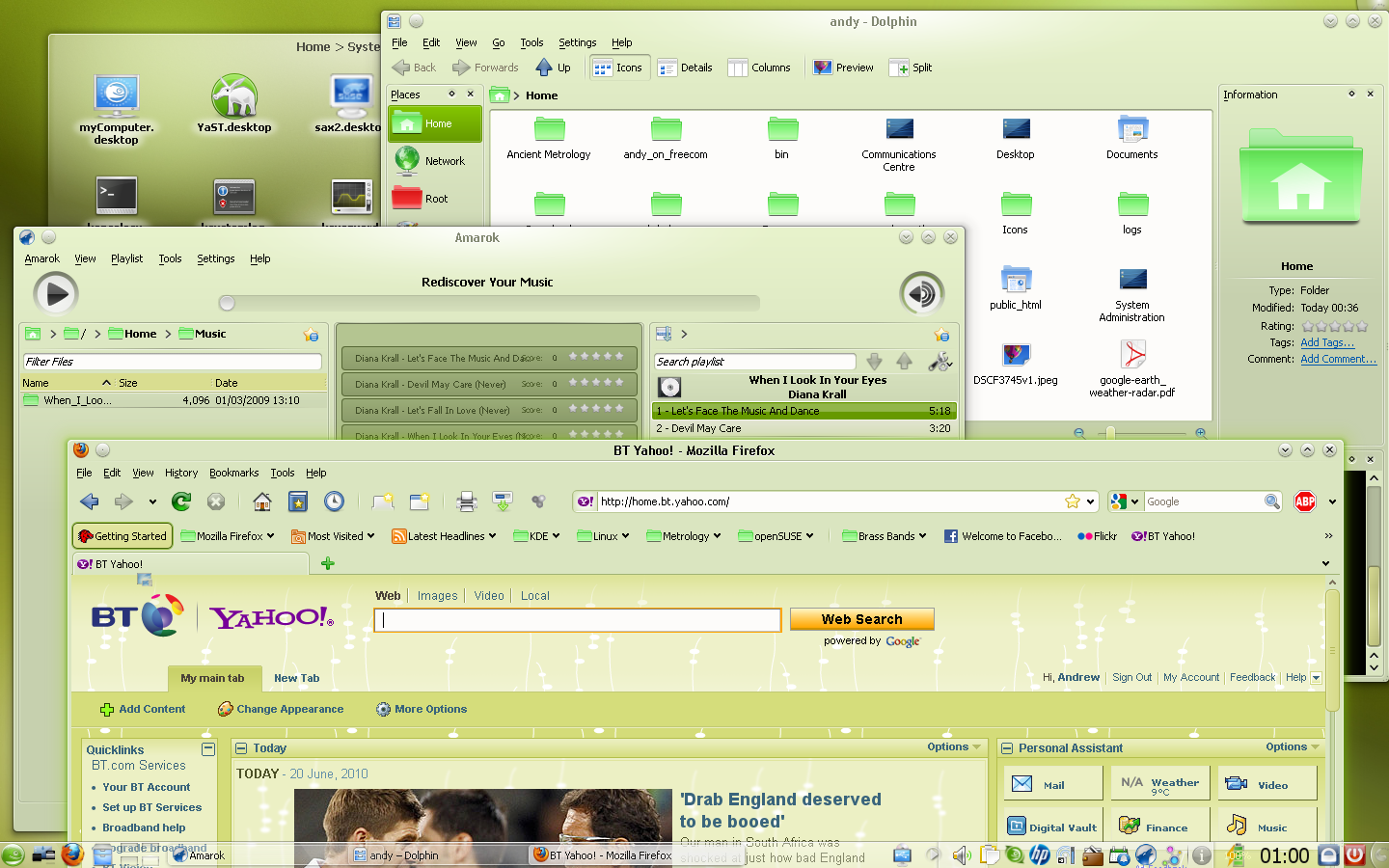This screenshot has height=868, width=1389.
Task: Click the HP icon in the system tray
Action: 1040,855
